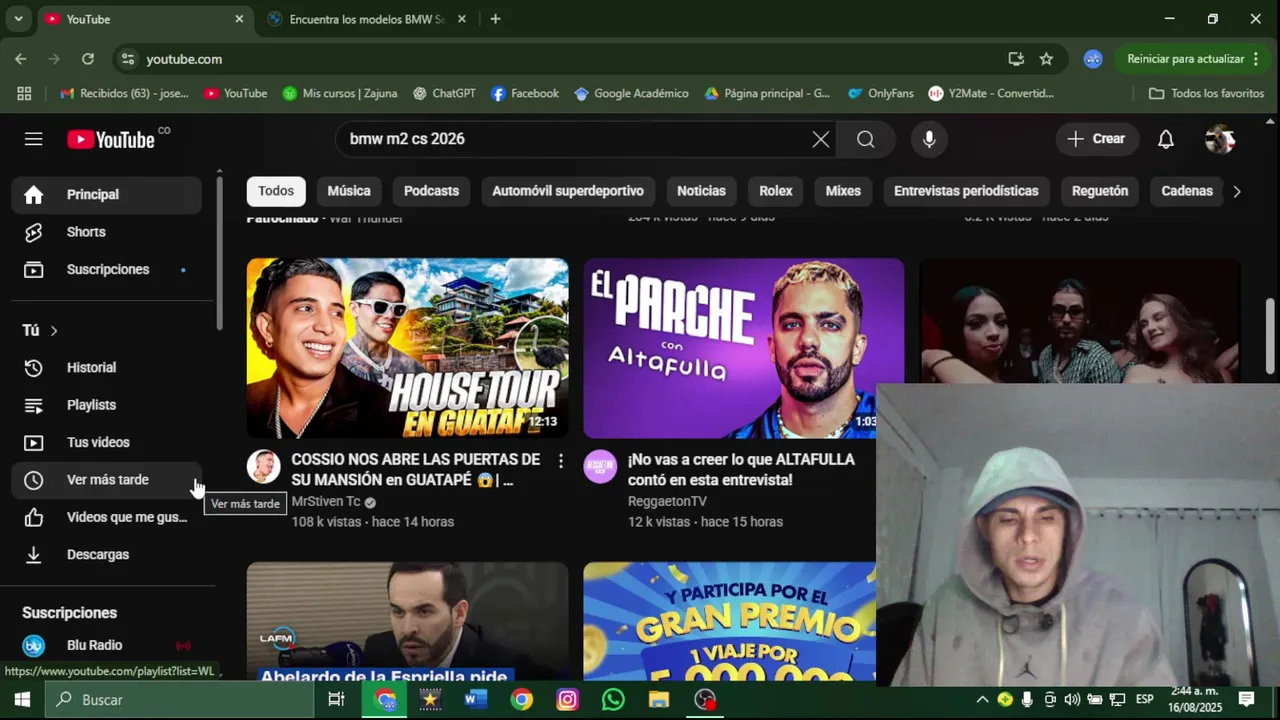
Task: Clear the search box with X
Action: [821, 139]
